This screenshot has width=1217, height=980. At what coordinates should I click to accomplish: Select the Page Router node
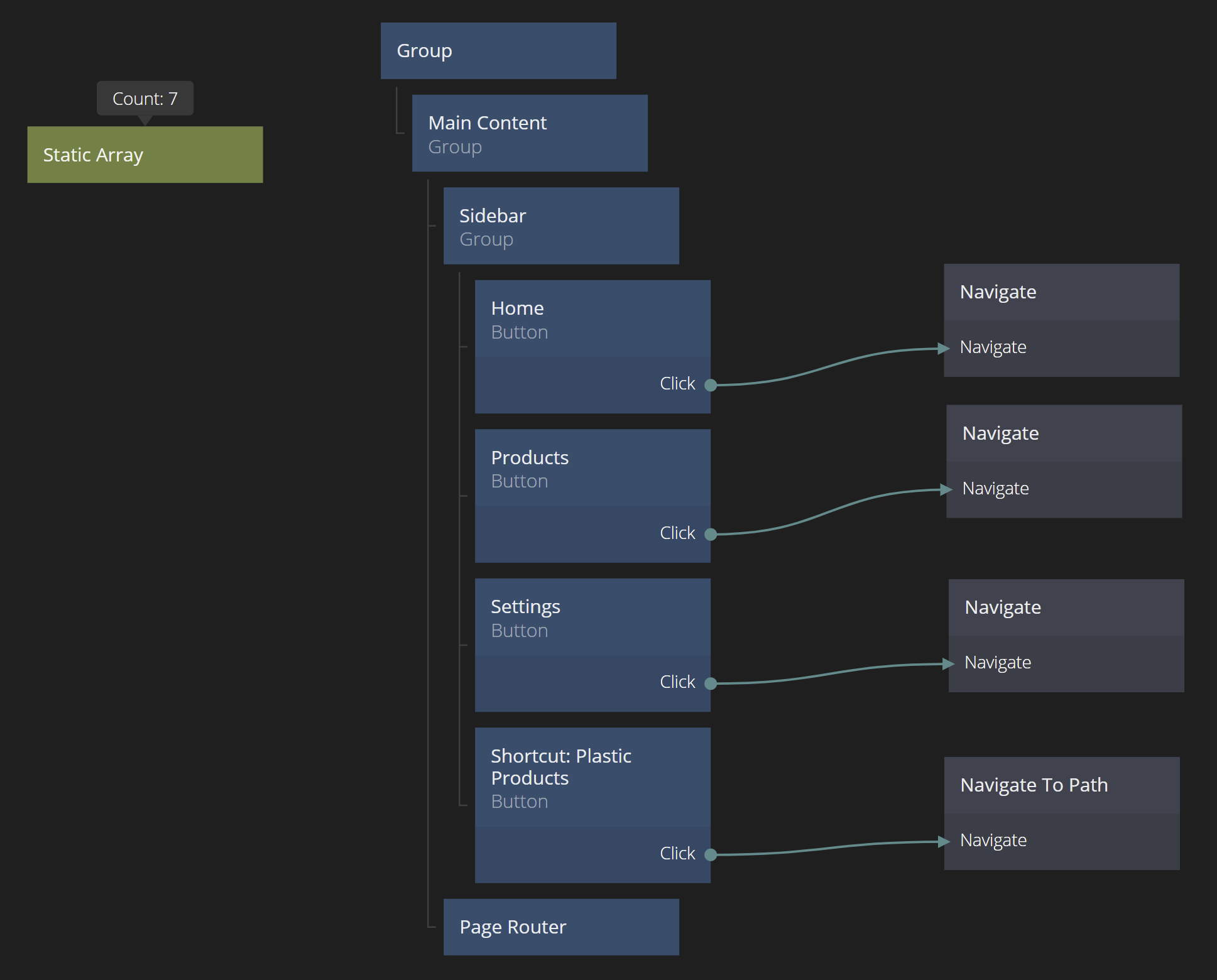[x=560, y=927]
